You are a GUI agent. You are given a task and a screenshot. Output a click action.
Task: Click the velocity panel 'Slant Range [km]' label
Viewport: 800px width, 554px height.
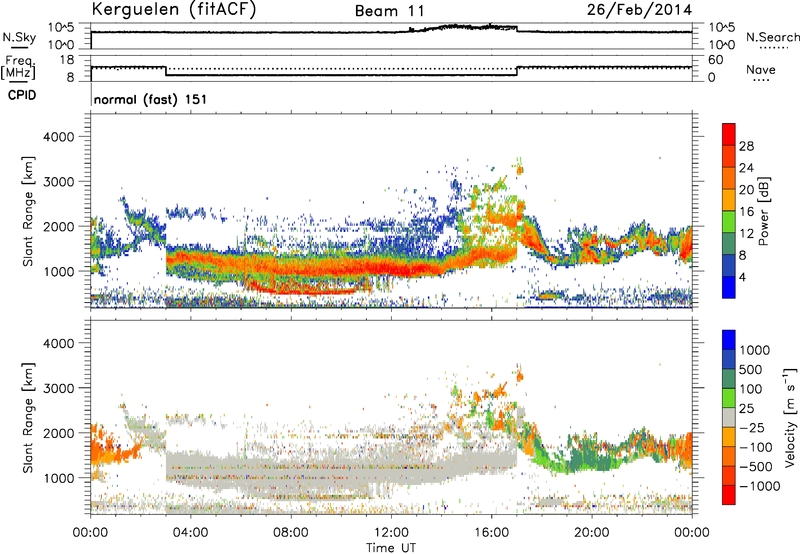point(28,418)
